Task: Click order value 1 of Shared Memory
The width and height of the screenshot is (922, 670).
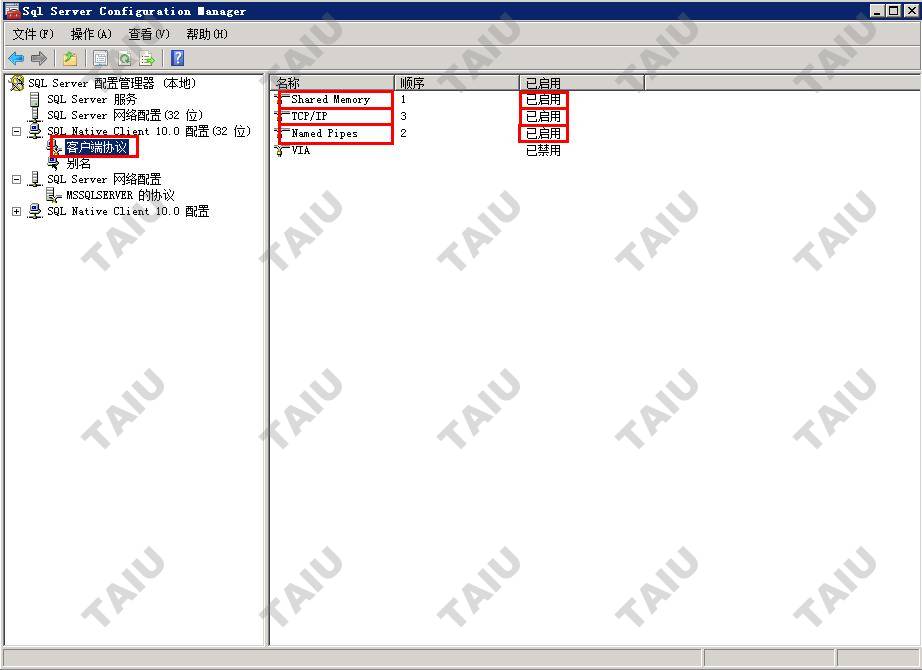Action: [403, 99]
